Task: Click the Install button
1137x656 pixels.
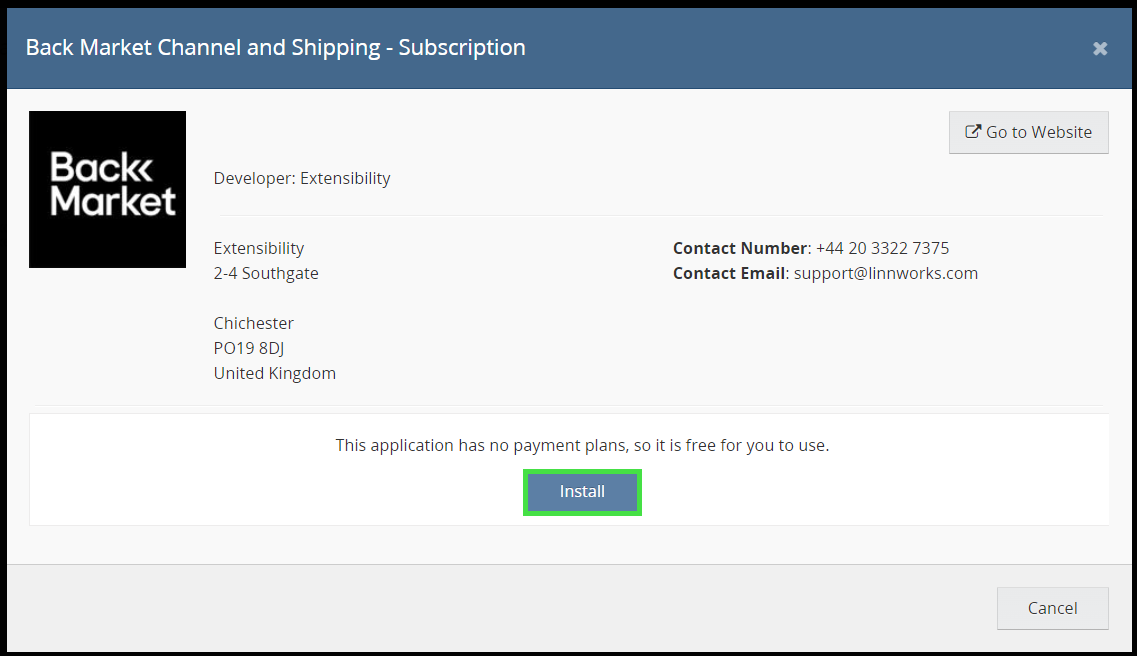Action: 582,492
